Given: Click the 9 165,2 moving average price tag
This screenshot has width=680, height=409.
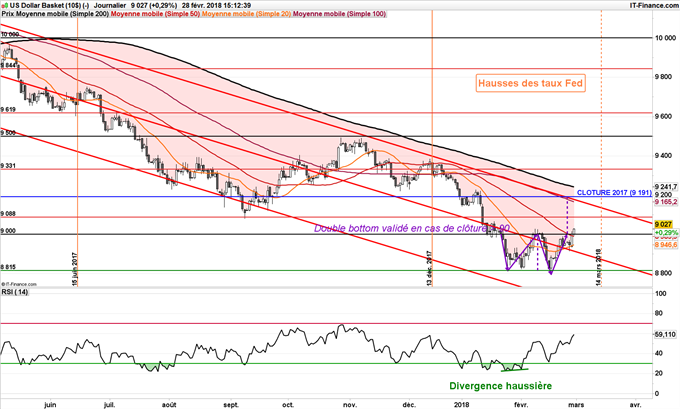Looking at the screenshot, I should click(666, 202).
